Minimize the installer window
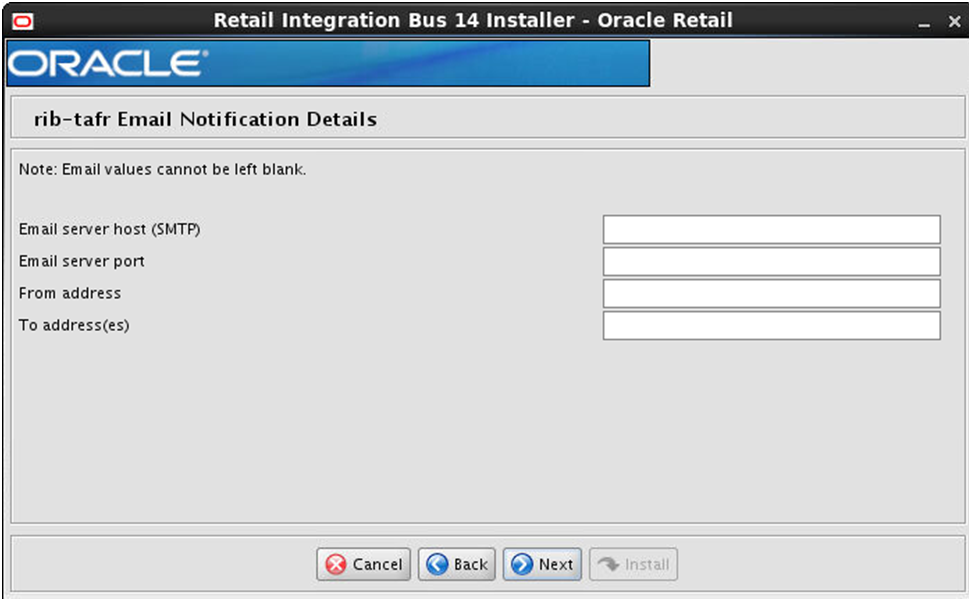Screen dimensions: 971x601 pyautogui.click(x=925, y=23)
